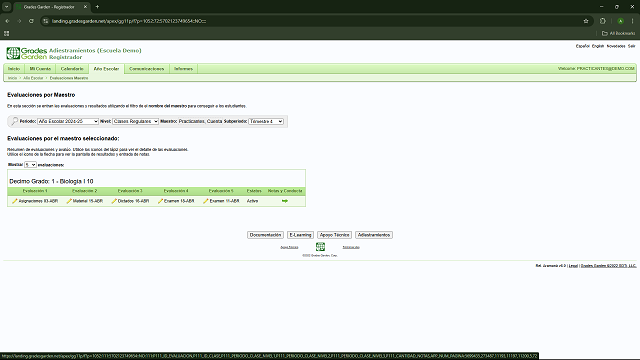Open the Calendario tab
Image resolution: width=640 pixels, height=360 pixels.
tap(72, 69)
